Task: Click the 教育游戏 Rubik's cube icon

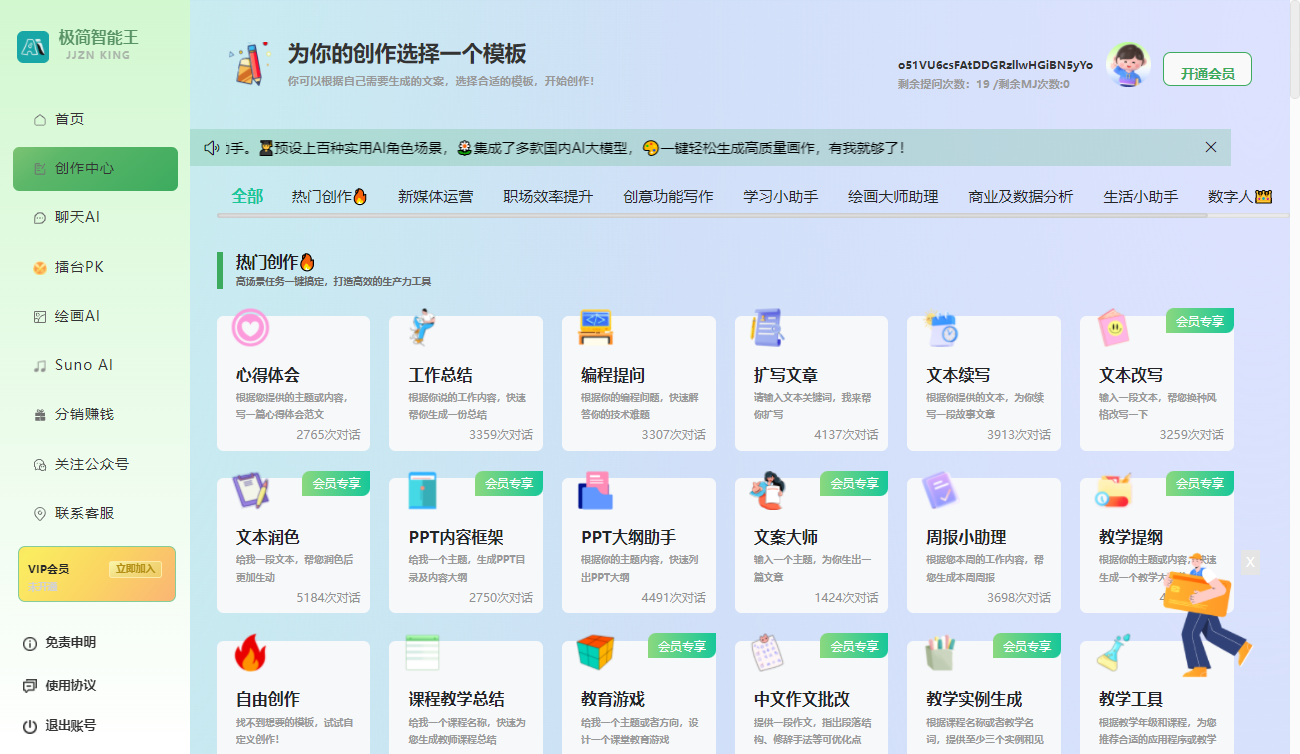Action: pos(596,652)
